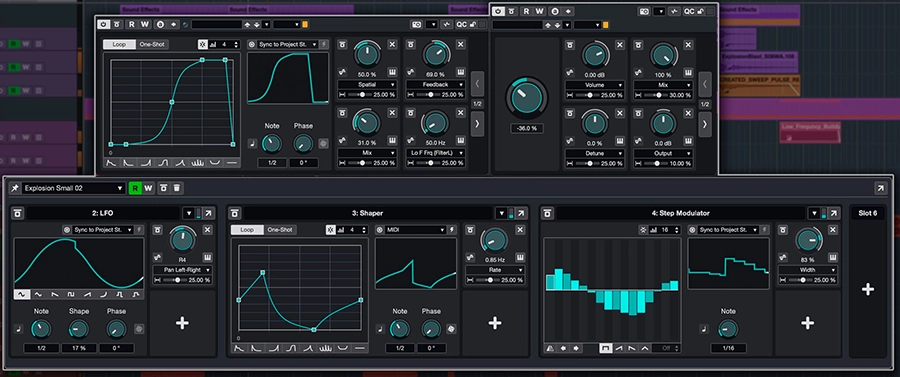900x377 pixels.
Task: Go to next target page after Feedback
Action: pos(477,124)
